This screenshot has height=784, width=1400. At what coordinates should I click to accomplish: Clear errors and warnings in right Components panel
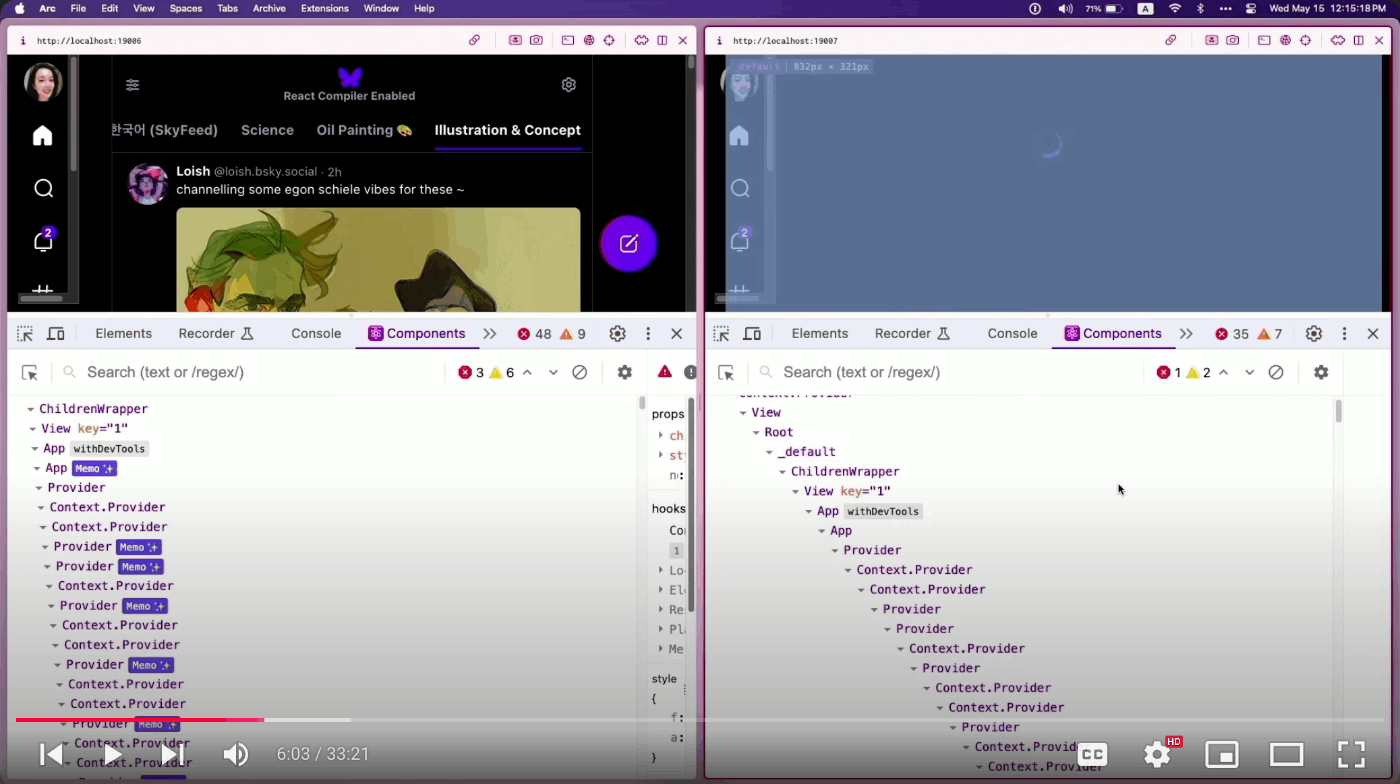pos(1275,372)
